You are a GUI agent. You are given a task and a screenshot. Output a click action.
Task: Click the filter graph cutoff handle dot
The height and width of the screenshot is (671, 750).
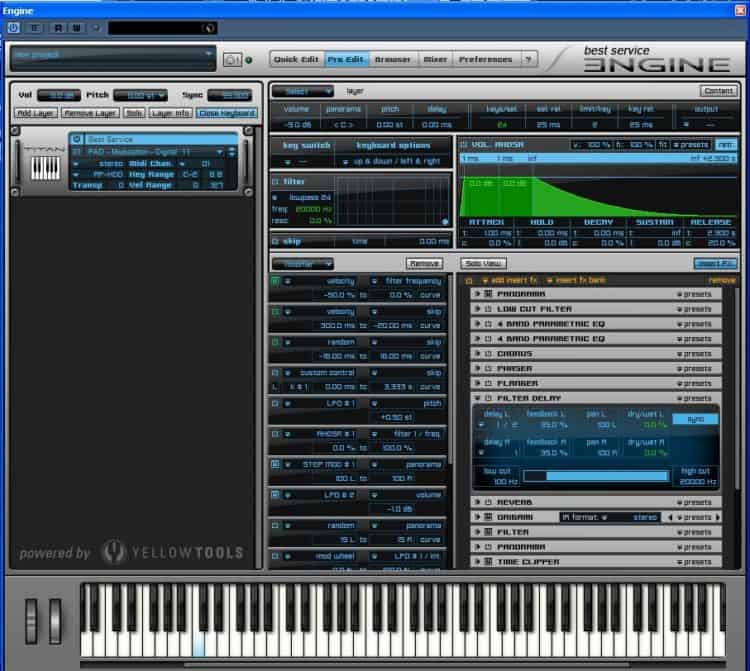[x=445, y=222]
